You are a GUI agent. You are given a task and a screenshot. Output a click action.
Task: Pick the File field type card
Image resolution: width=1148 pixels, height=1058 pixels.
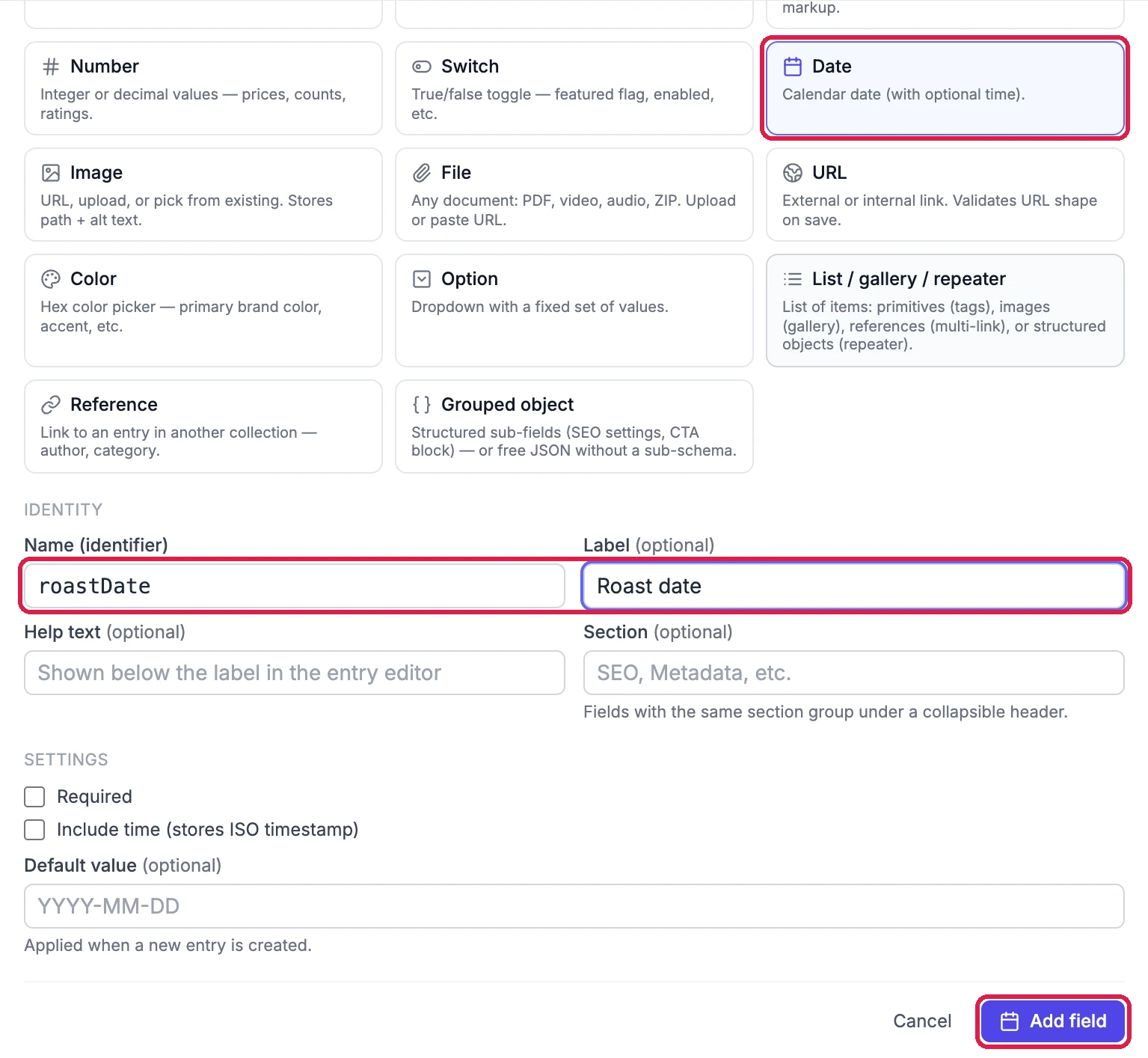coord(574,195)
